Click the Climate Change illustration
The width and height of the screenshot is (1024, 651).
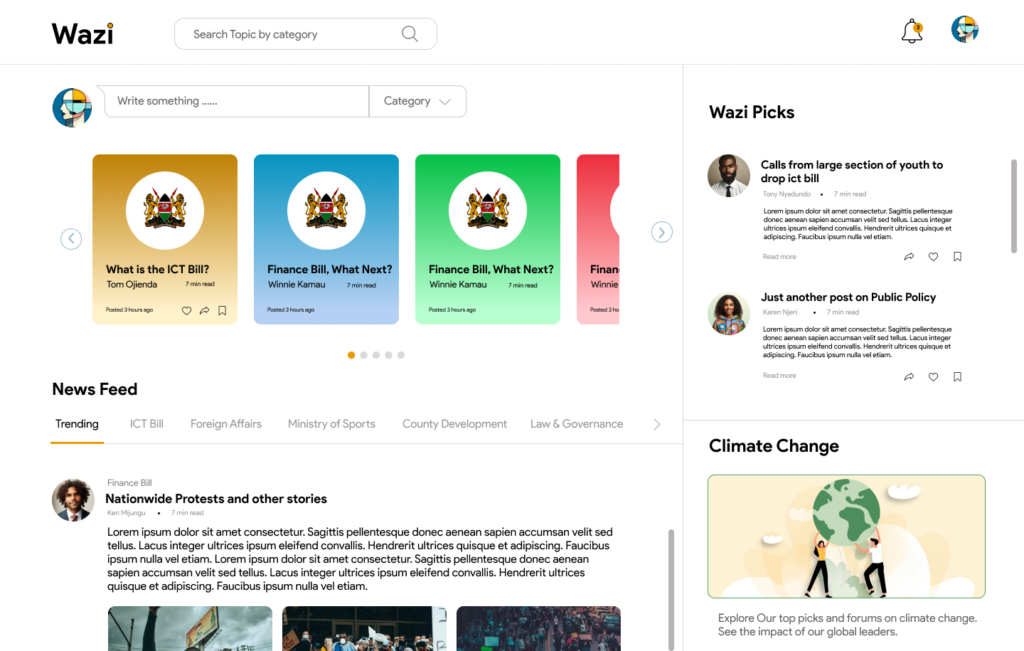coord(846,536)
